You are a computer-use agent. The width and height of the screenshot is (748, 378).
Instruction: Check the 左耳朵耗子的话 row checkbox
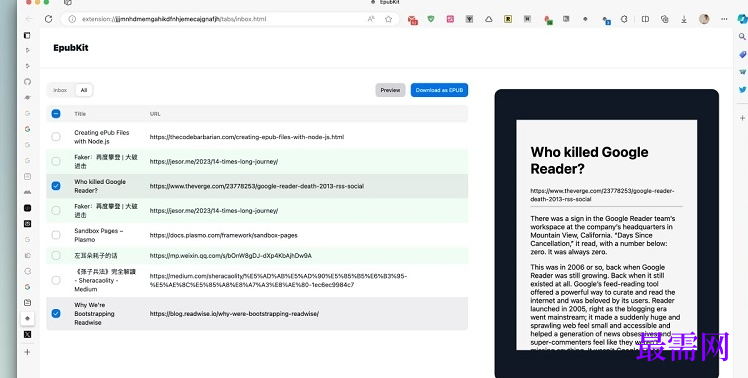pos(56,255)
